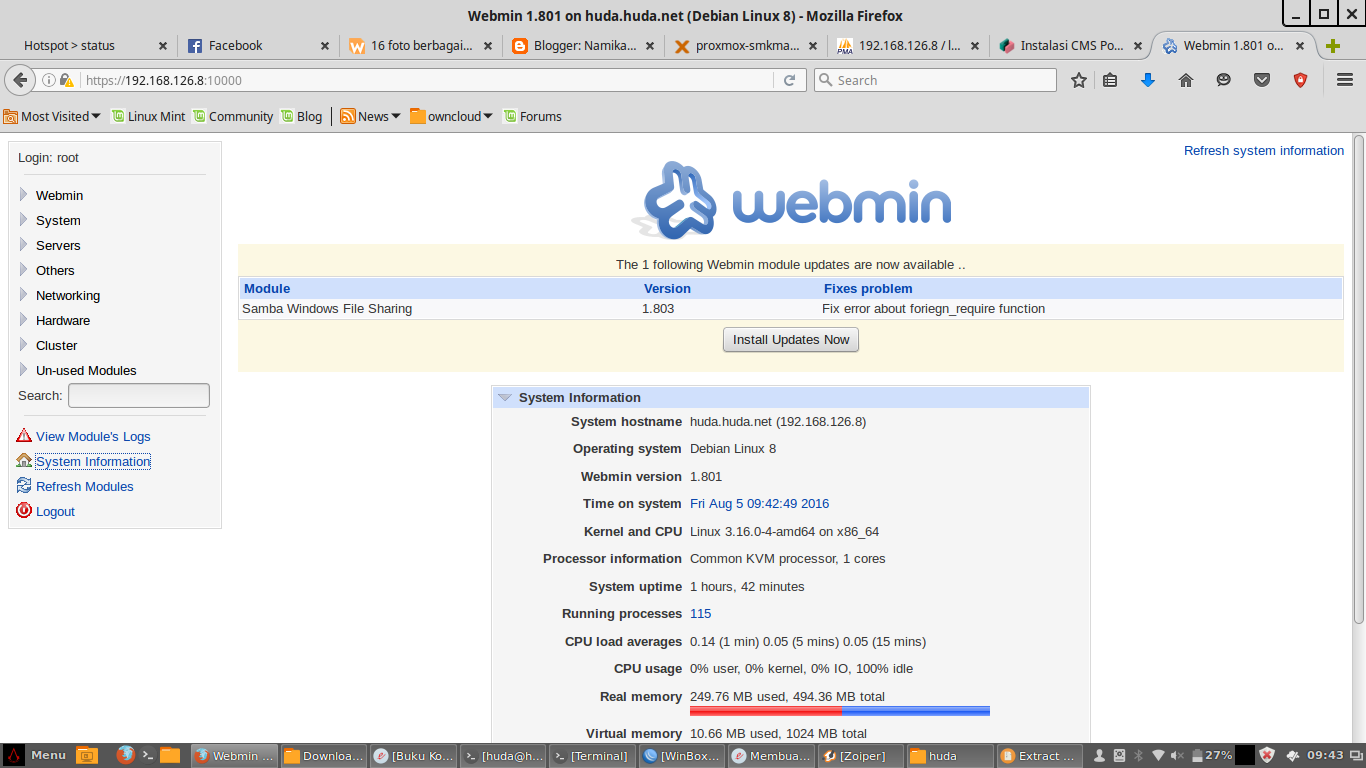1366x768 pixels.
Task: Click the user icon in system tray
Action: coord(1100,756)
